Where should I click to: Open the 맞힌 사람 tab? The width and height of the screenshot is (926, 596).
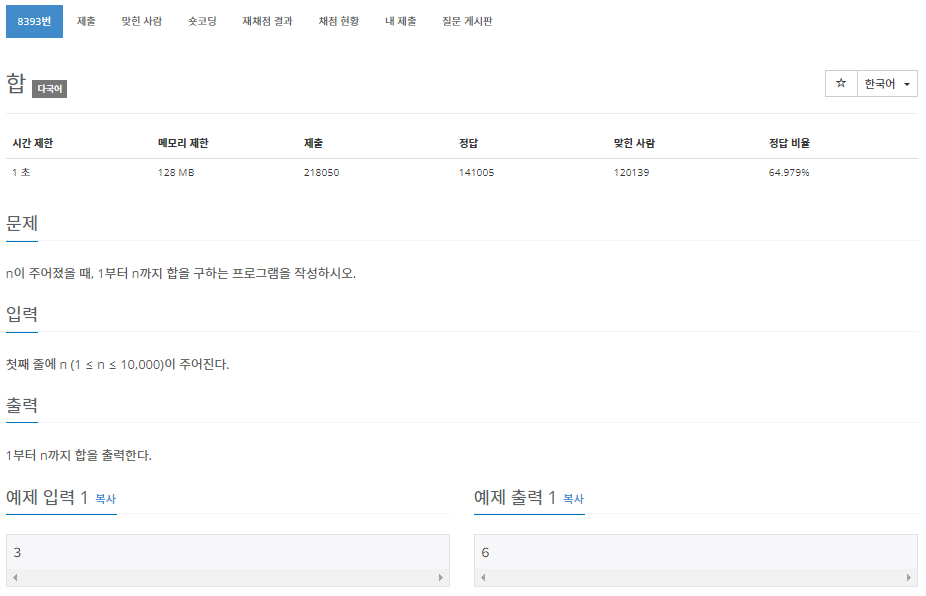142,21
